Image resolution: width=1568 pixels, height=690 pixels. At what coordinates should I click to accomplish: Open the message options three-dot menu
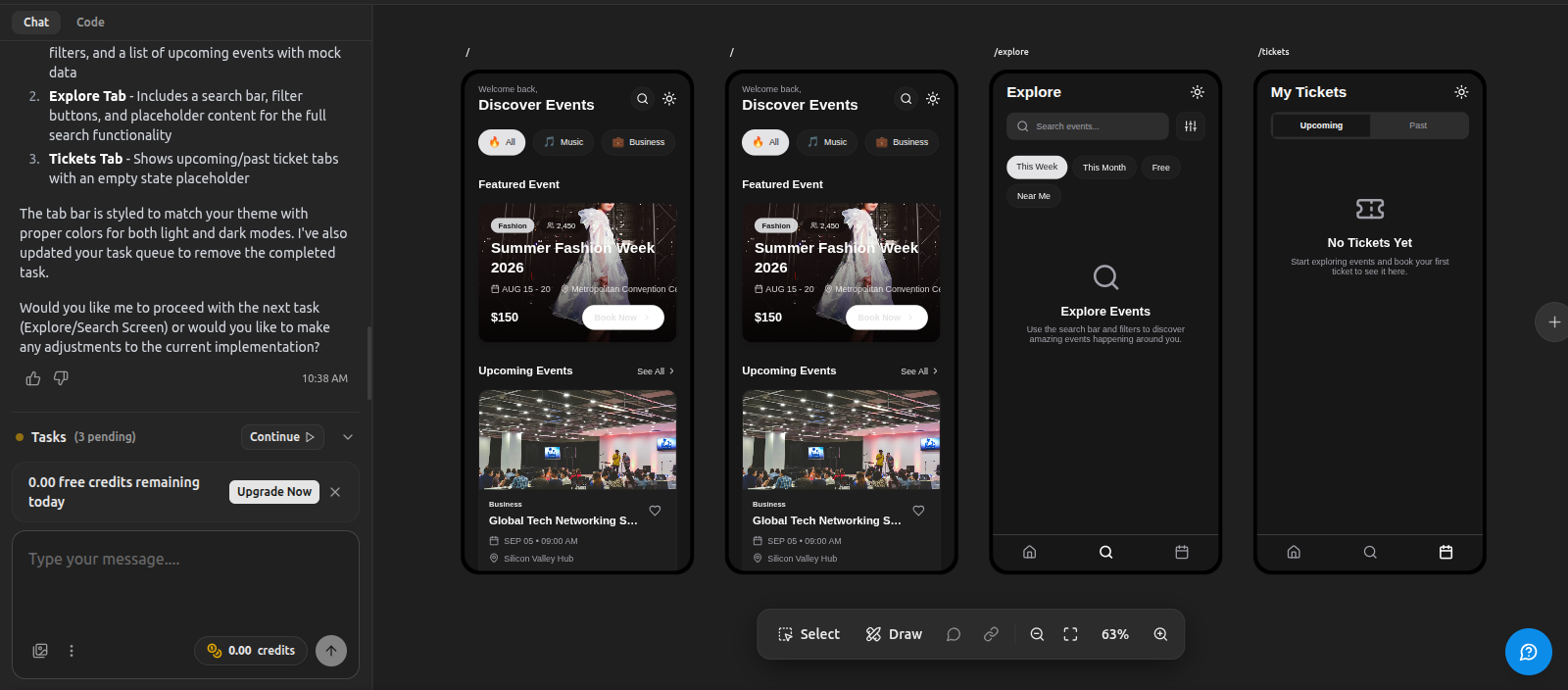click(x=72, y=651)
